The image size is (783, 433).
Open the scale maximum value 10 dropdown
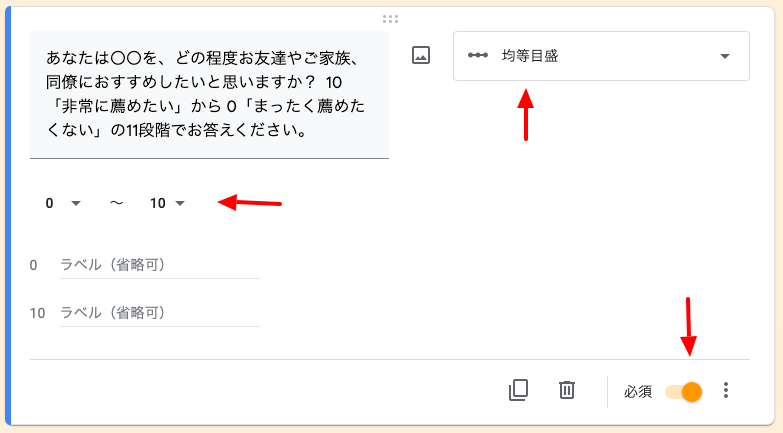[x=167, y=203]
